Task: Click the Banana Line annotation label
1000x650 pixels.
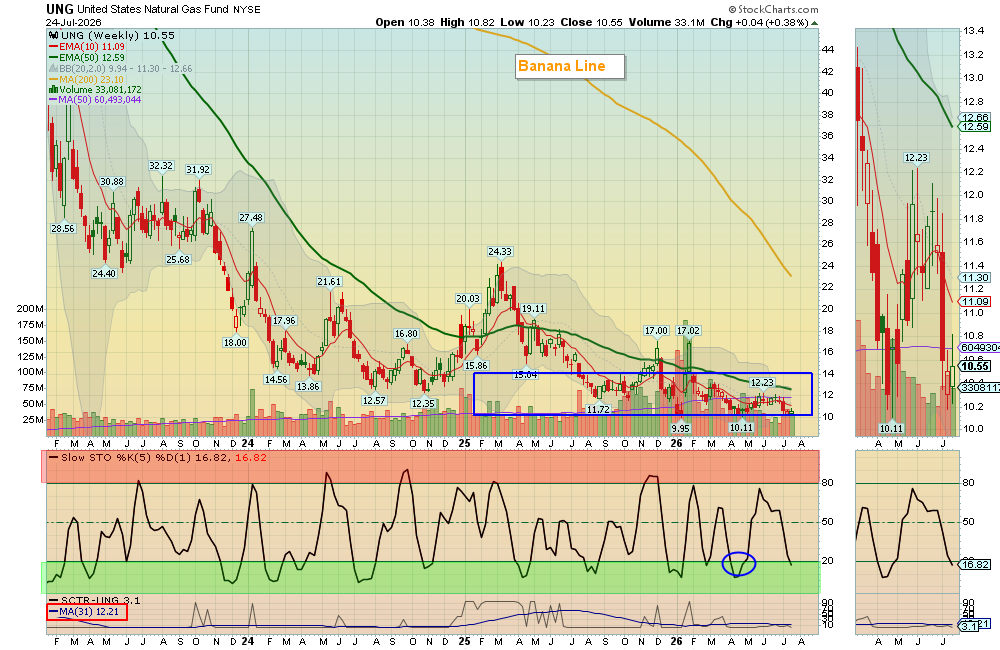Action: coord(570,66)
